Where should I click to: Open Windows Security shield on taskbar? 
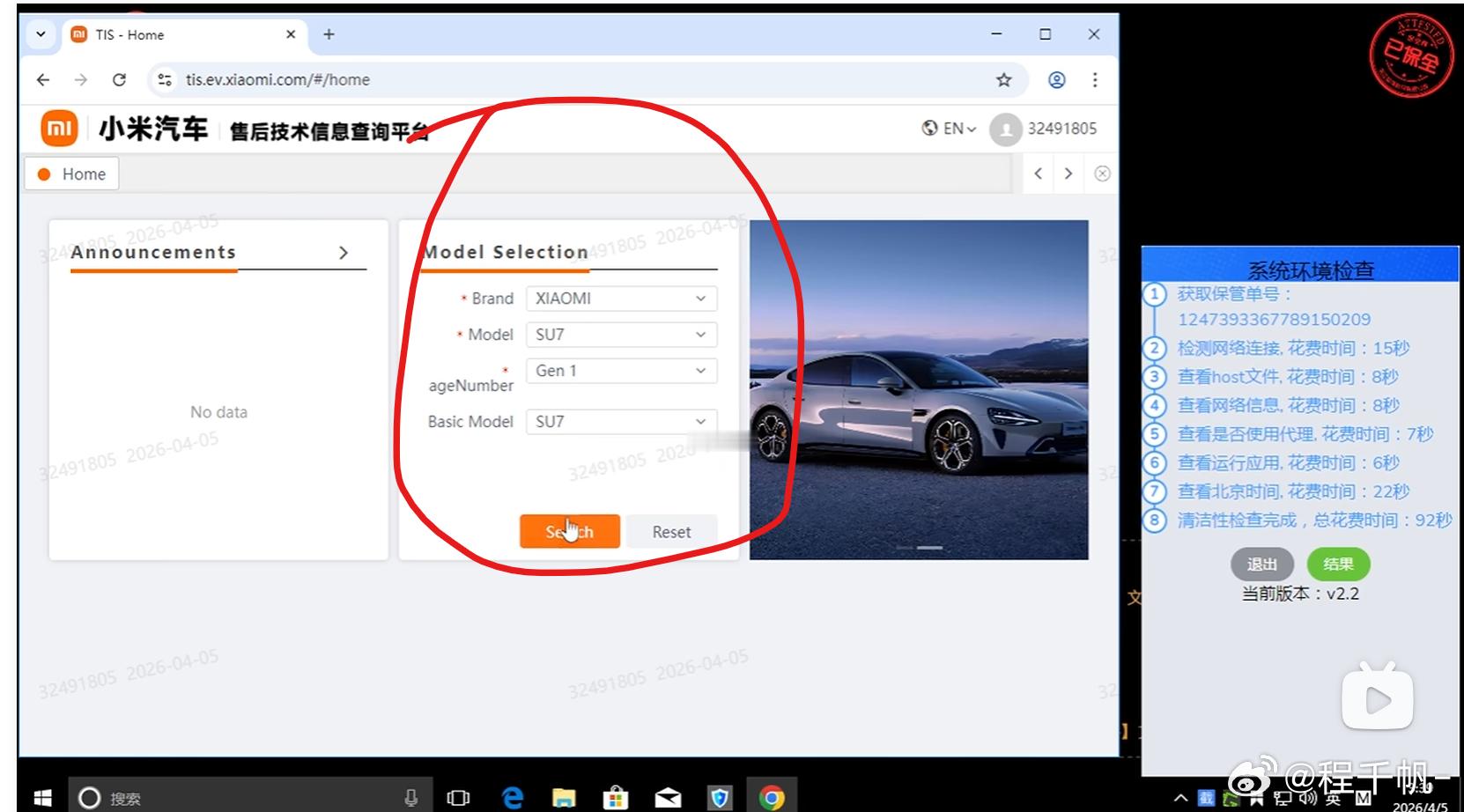pyautogui.click(x=720, y=798)
